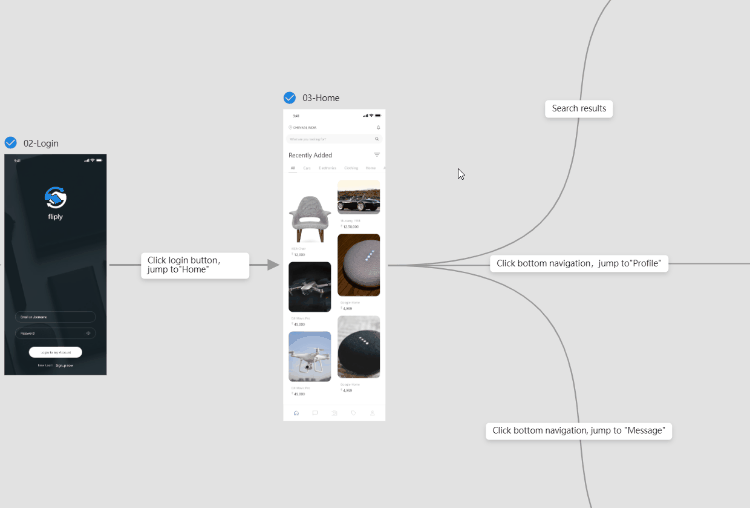Click the filter icon next to Recently Added
Screen dimensions: 750x508
point(377,155)
